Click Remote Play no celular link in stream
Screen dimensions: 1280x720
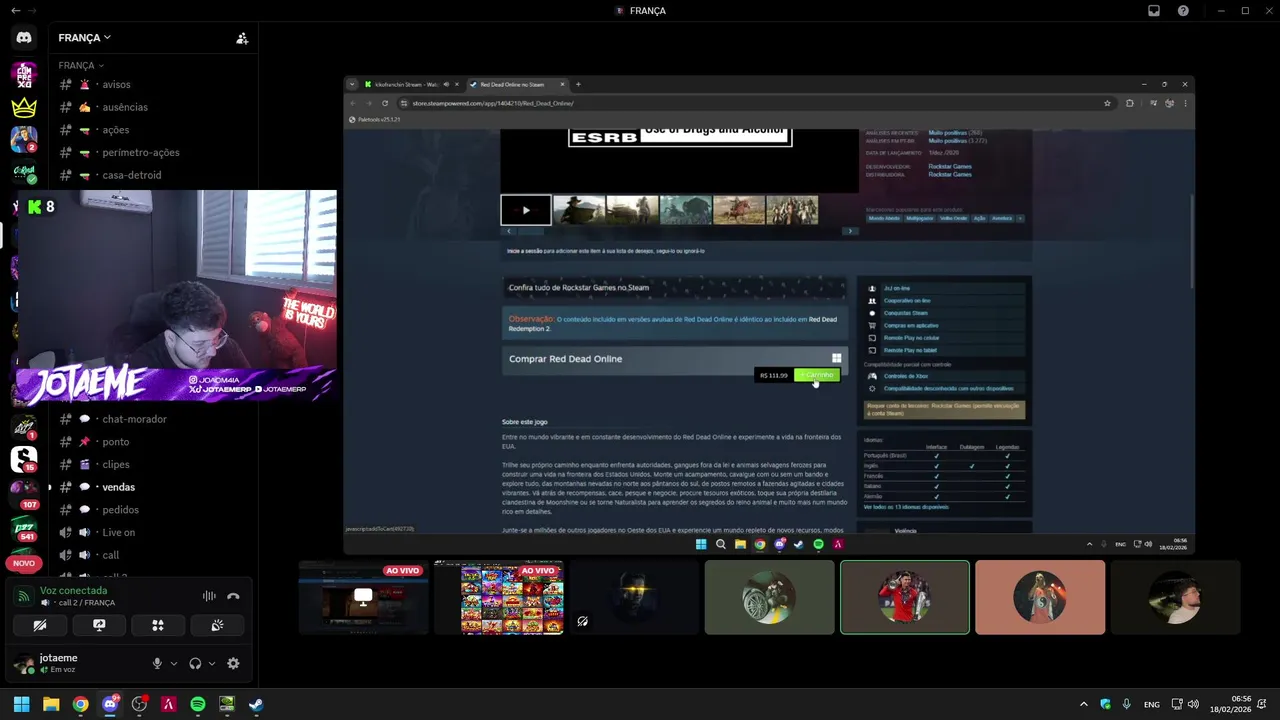pos(911,338)
